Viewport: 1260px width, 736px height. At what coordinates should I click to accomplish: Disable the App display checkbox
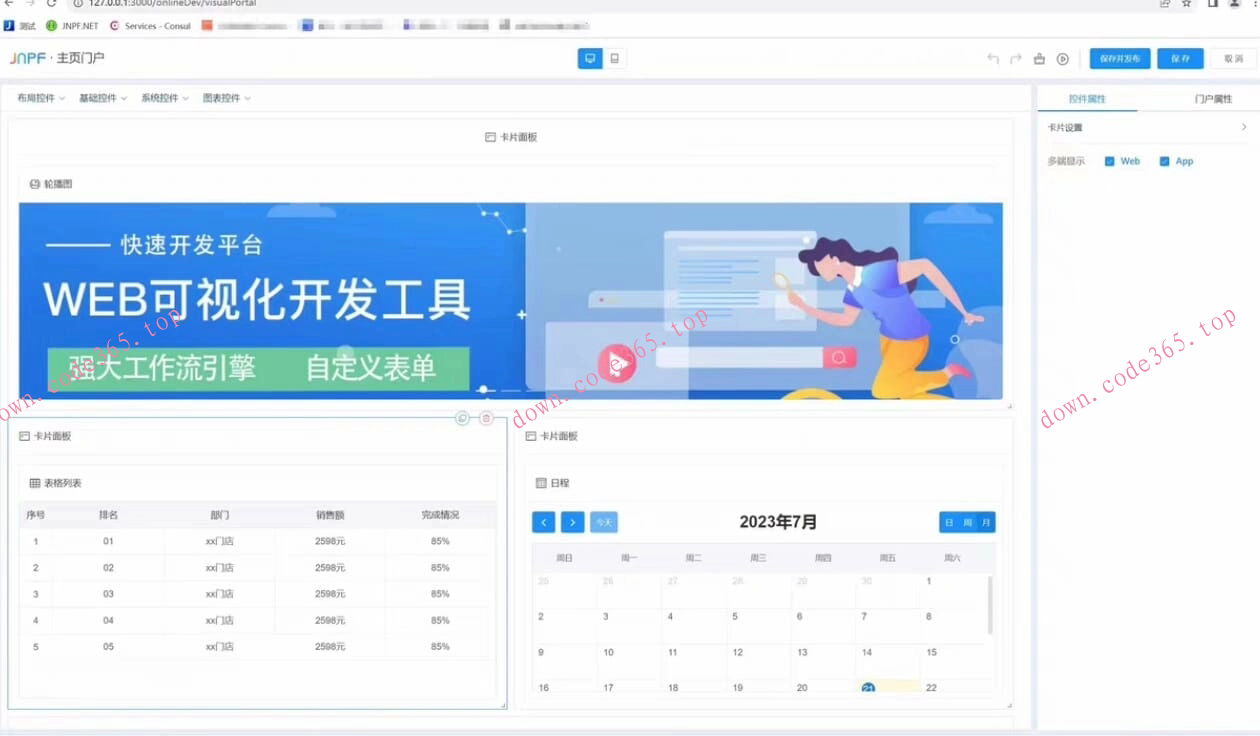[x=1164, y=160]
